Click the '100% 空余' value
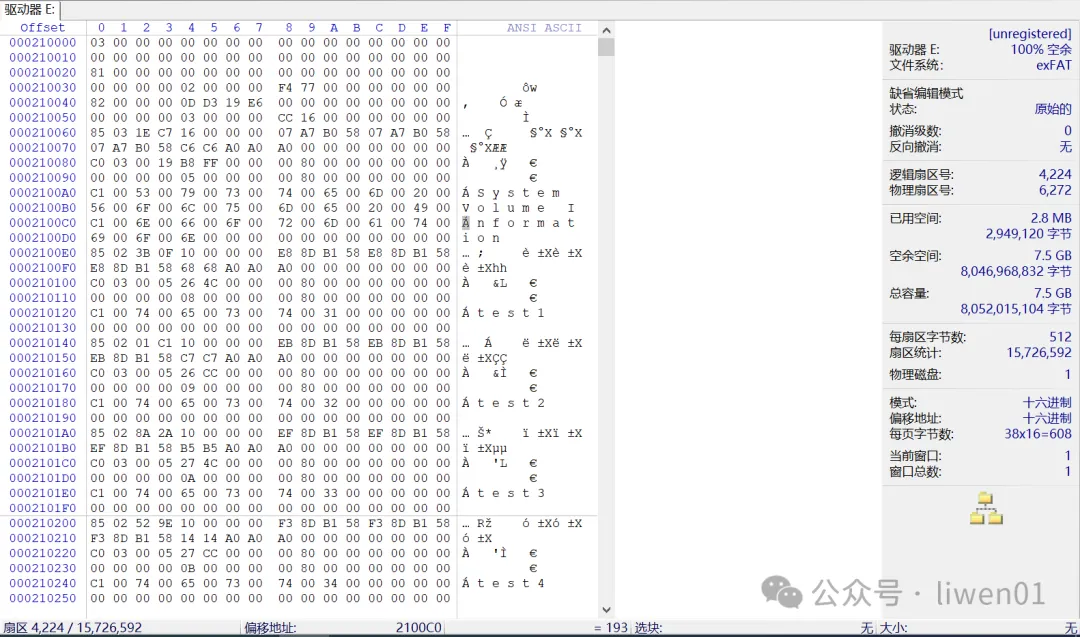The height and width of the screenshot is (637, 1080). click(1041, 50)
